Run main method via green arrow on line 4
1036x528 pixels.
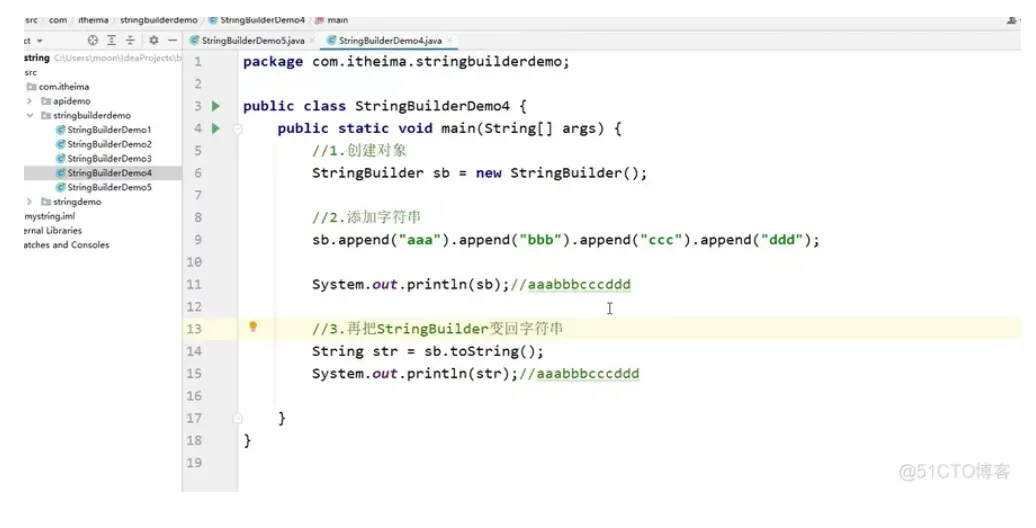pyautogui.click(x=215, y=128)
